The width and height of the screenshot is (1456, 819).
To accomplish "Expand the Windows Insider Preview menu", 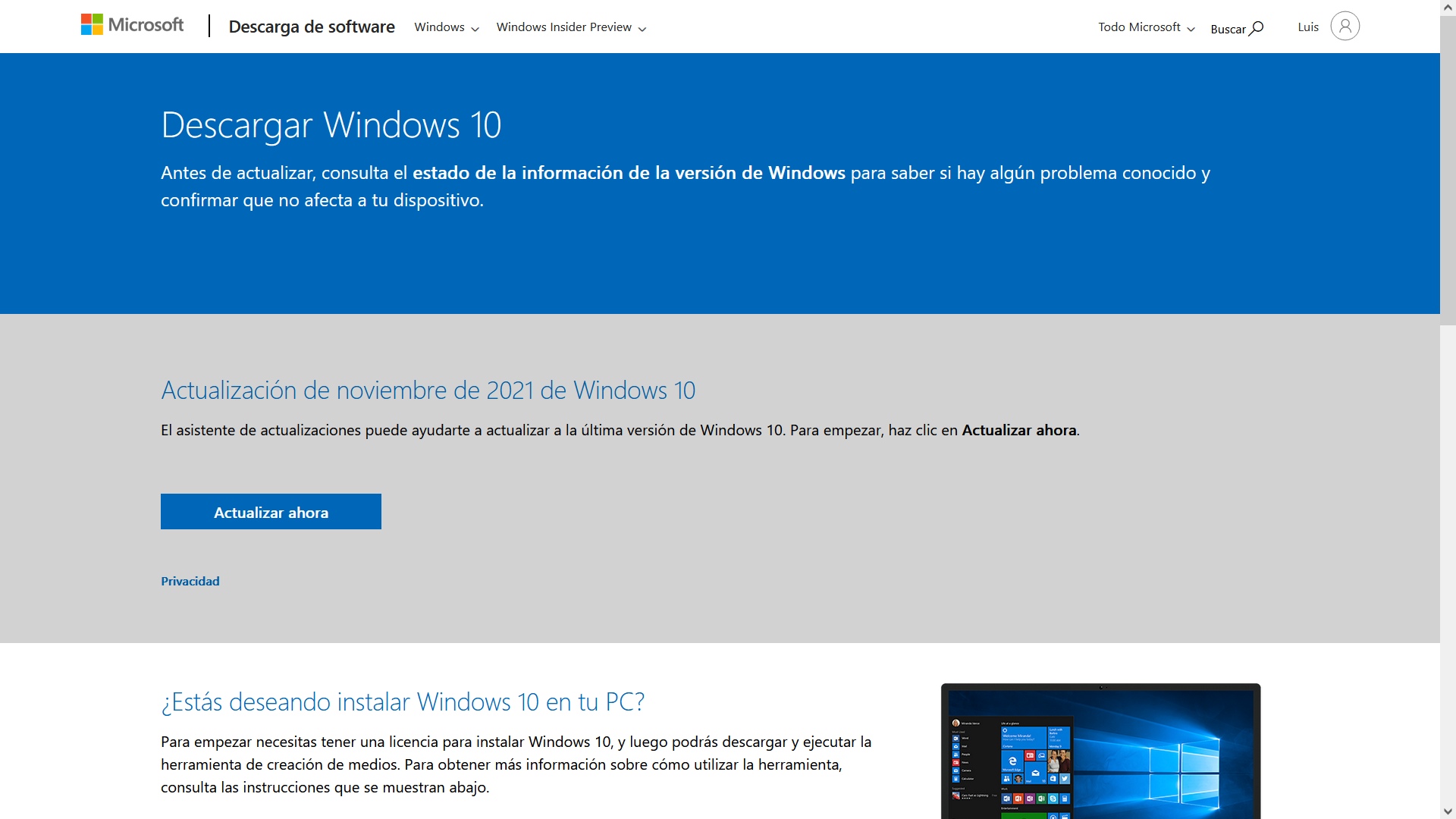I will (x=571, y=27).
